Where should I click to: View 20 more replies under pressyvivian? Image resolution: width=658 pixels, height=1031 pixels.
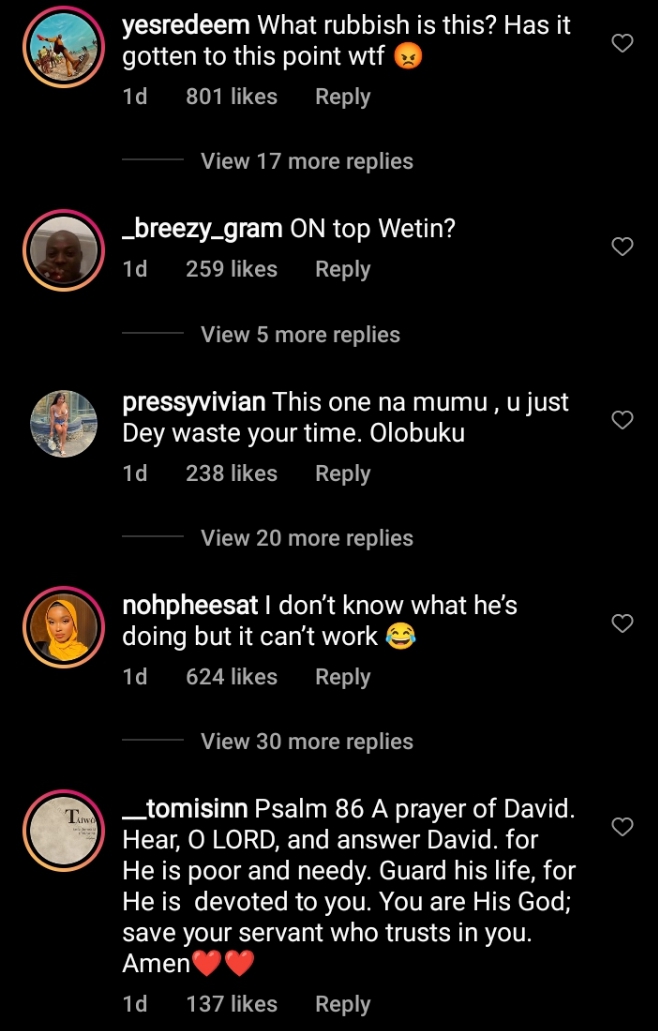tap(306, 538)
